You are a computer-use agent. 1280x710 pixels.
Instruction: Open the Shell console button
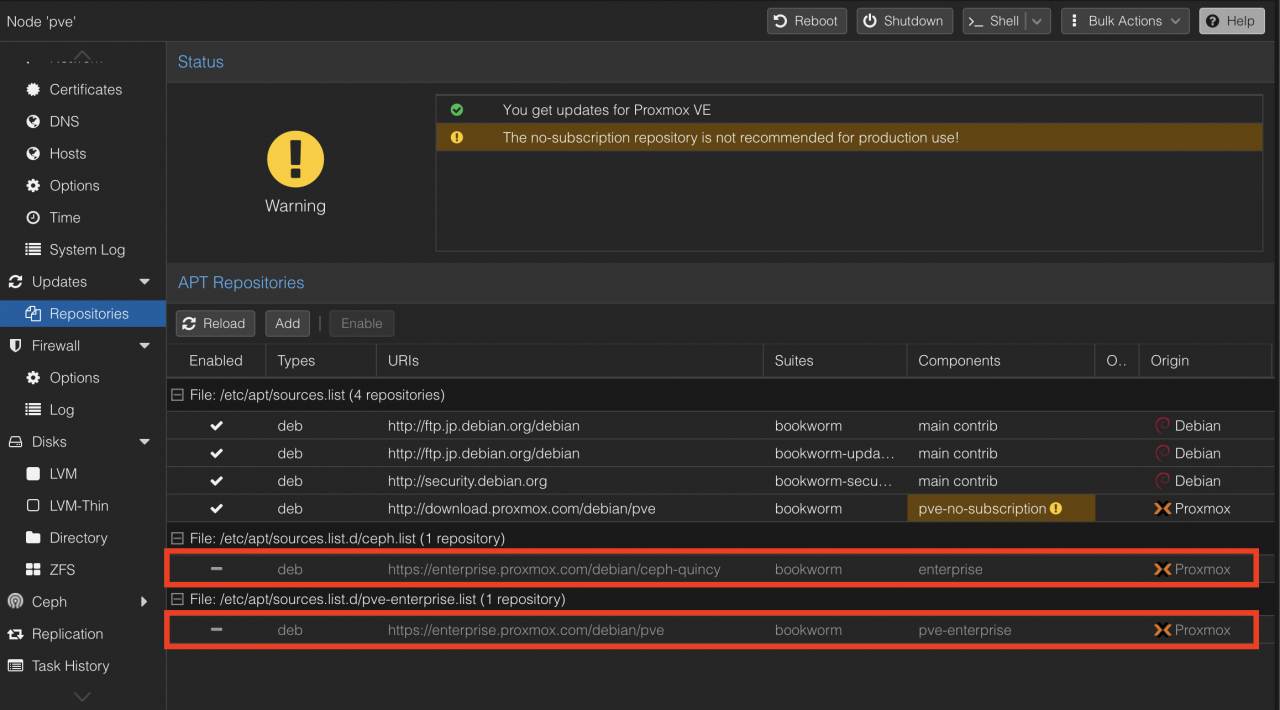pos(995,21)
